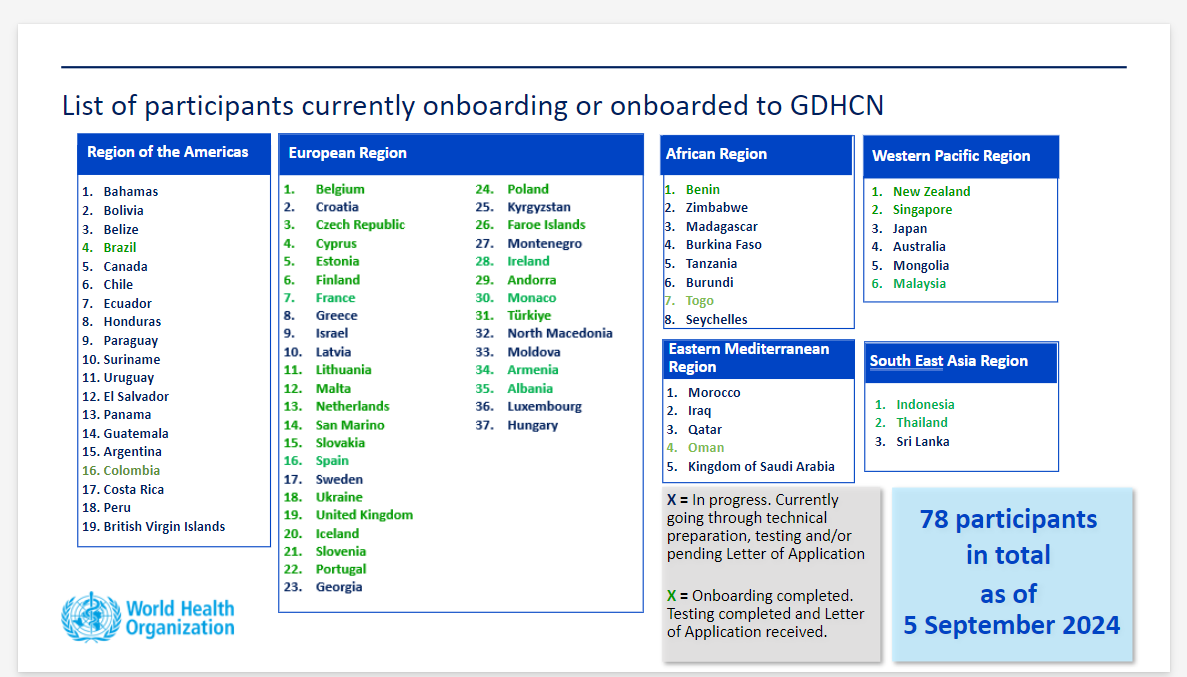Select New Zealand in Western Pacific list
This screenshot has height=677, width=1187.
coord(931,191)
